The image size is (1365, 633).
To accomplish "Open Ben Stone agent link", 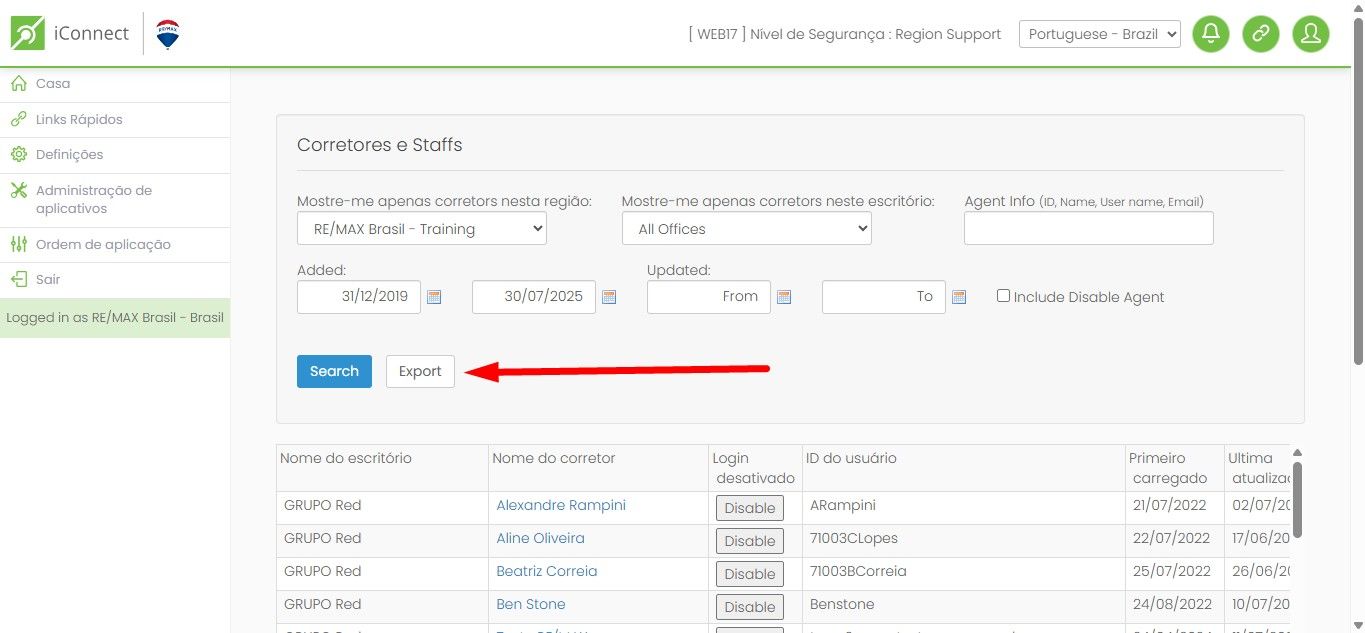I will pyautogui.click(x=531, y=604).
